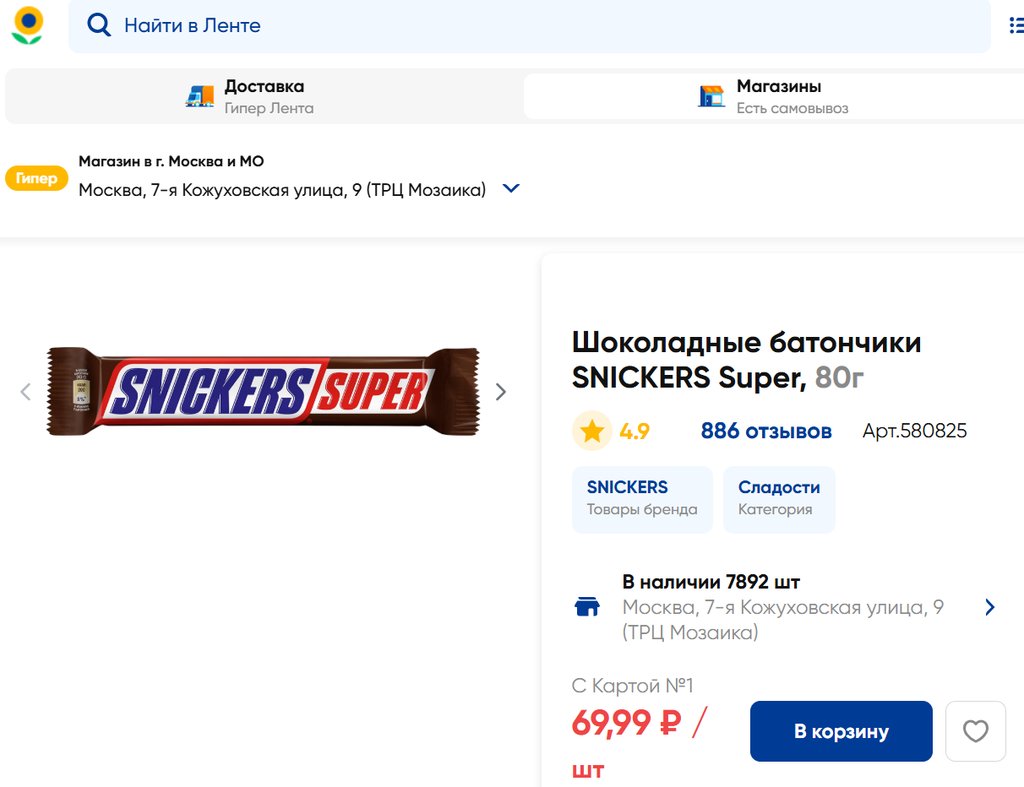
Task: Show previous product image
Action: click(x=26, y=392)
